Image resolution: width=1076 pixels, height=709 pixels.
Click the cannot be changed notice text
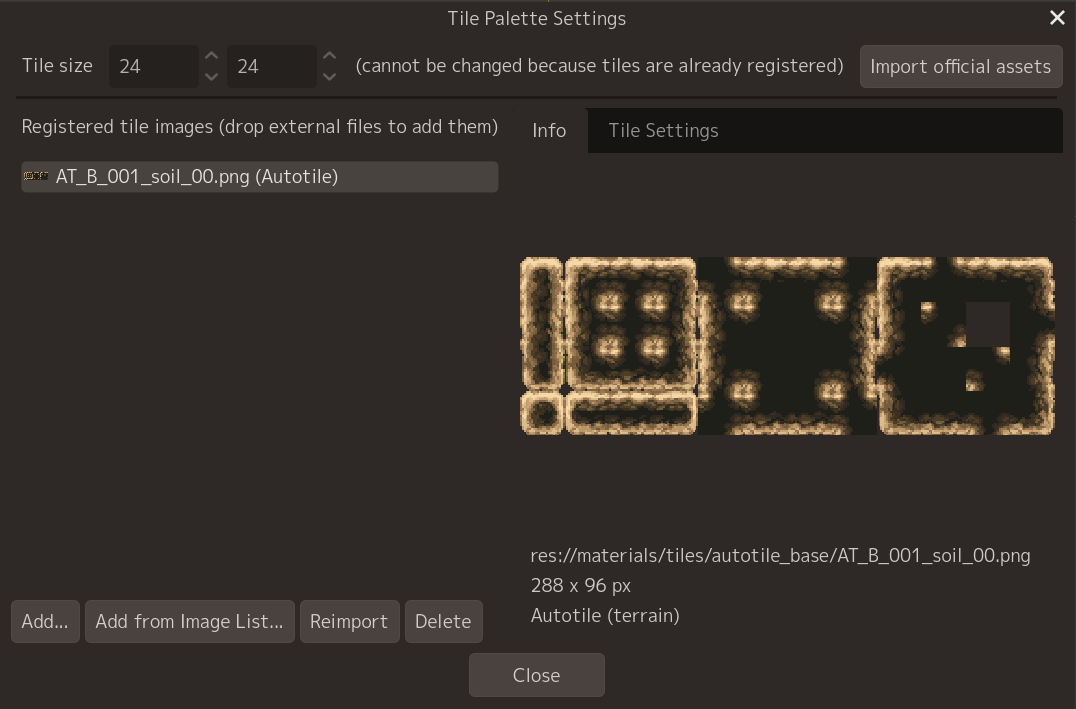coord(599,66)
